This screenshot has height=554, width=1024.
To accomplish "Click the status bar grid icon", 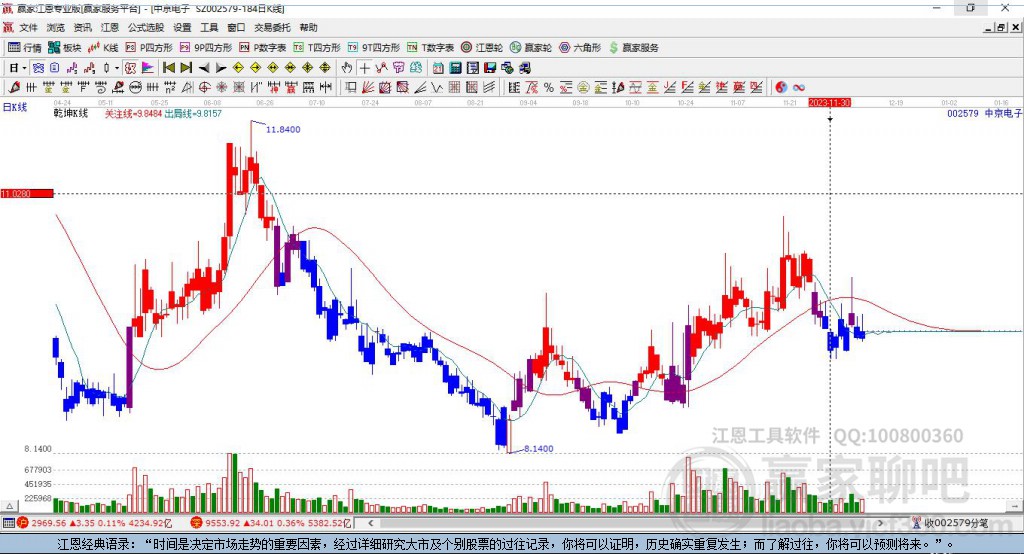I will coord(8,523).
